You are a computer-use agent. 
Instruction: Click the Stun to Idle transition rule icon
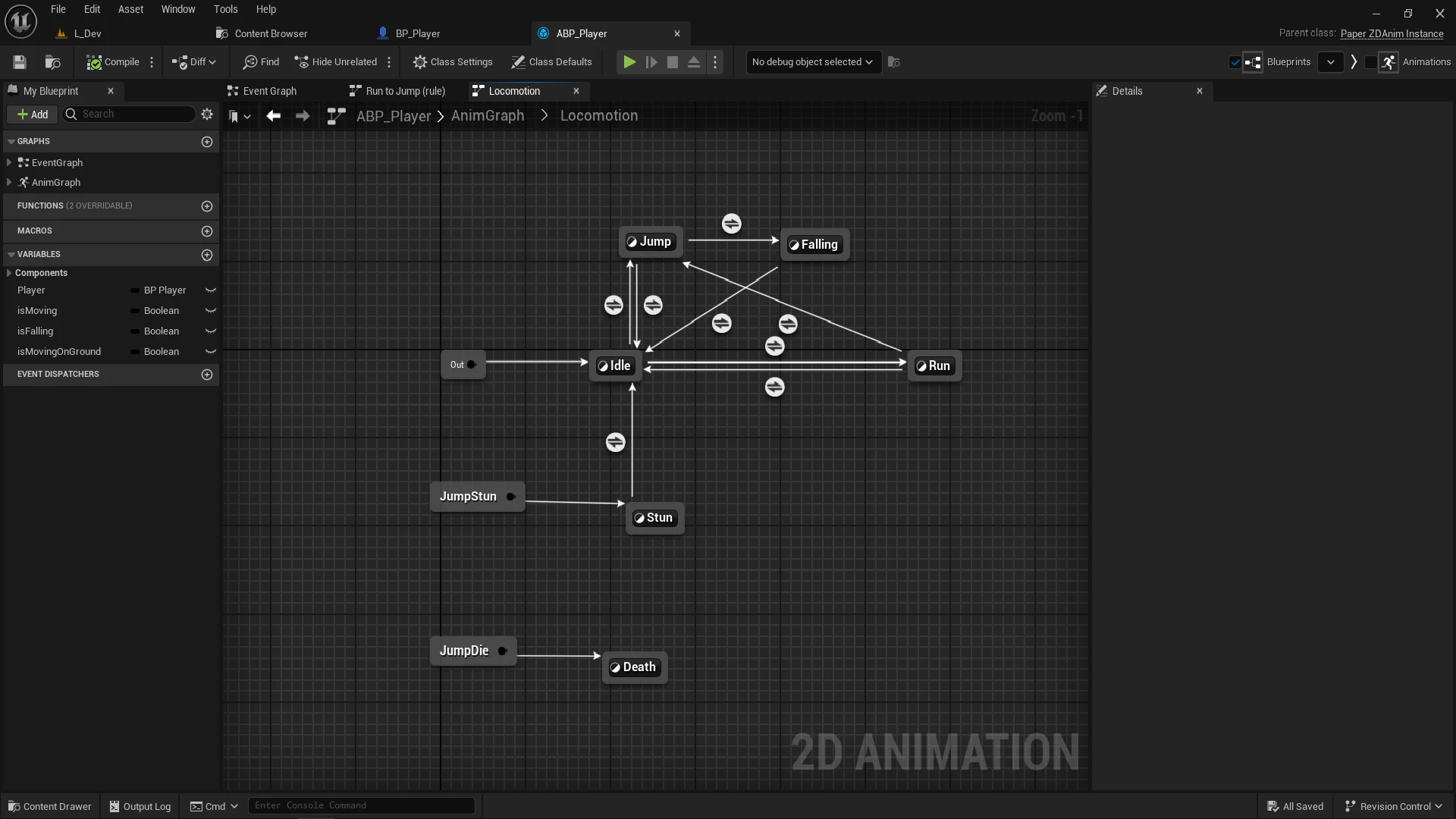pyautogui.click(x=615, y=442)
